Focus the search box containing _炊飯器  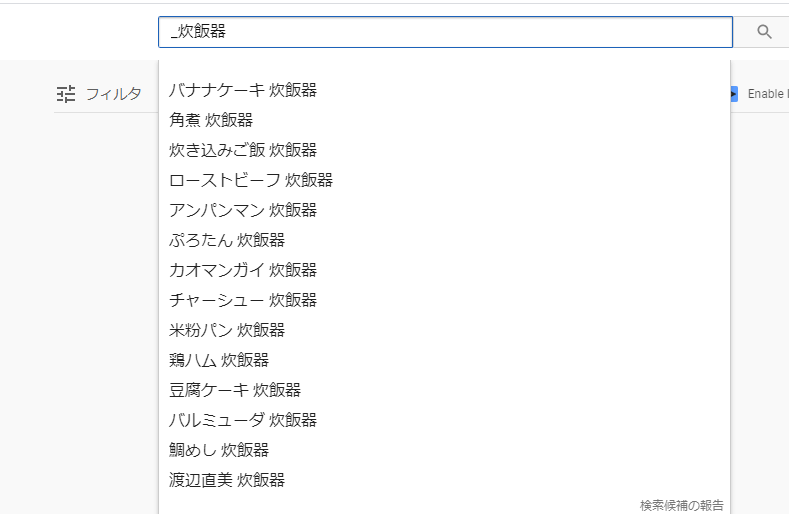click(445, 32)
